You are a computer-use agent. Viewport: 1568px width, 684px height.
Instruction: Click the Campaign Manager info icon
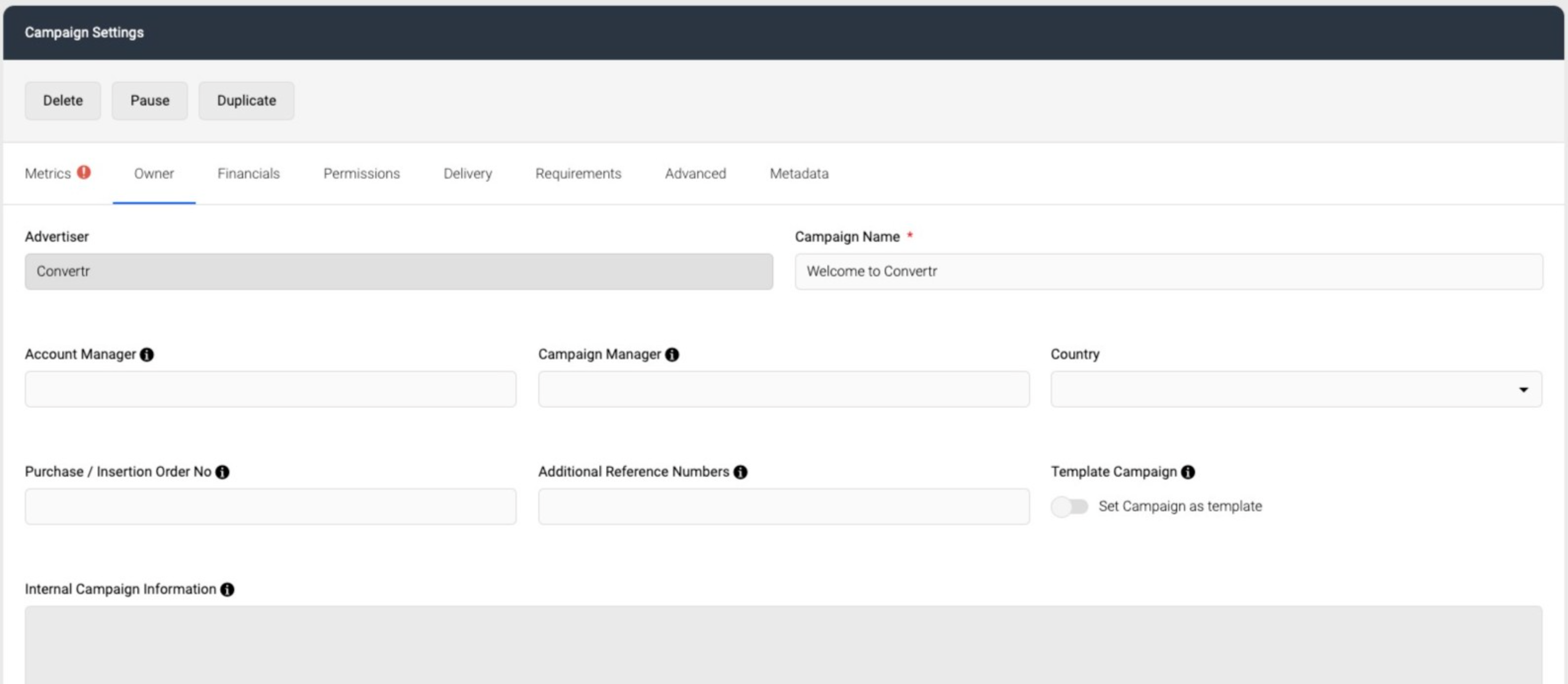pyautogui.click(x=671, y=354)
